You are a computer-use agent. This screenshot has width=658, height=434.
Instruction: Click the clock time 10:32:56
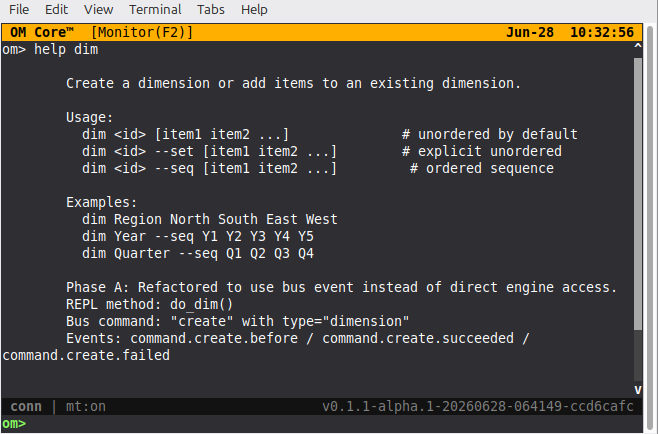pyautogui.click(x=602, y=32)
